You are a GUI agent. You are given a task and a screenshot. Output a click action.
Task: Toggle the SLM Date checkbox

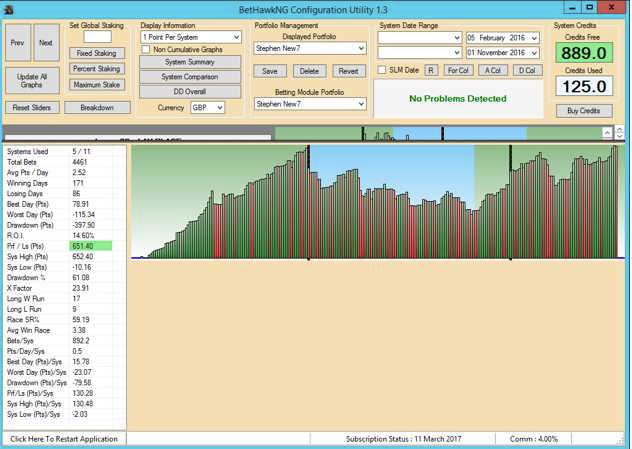click(x=382, y=70)
